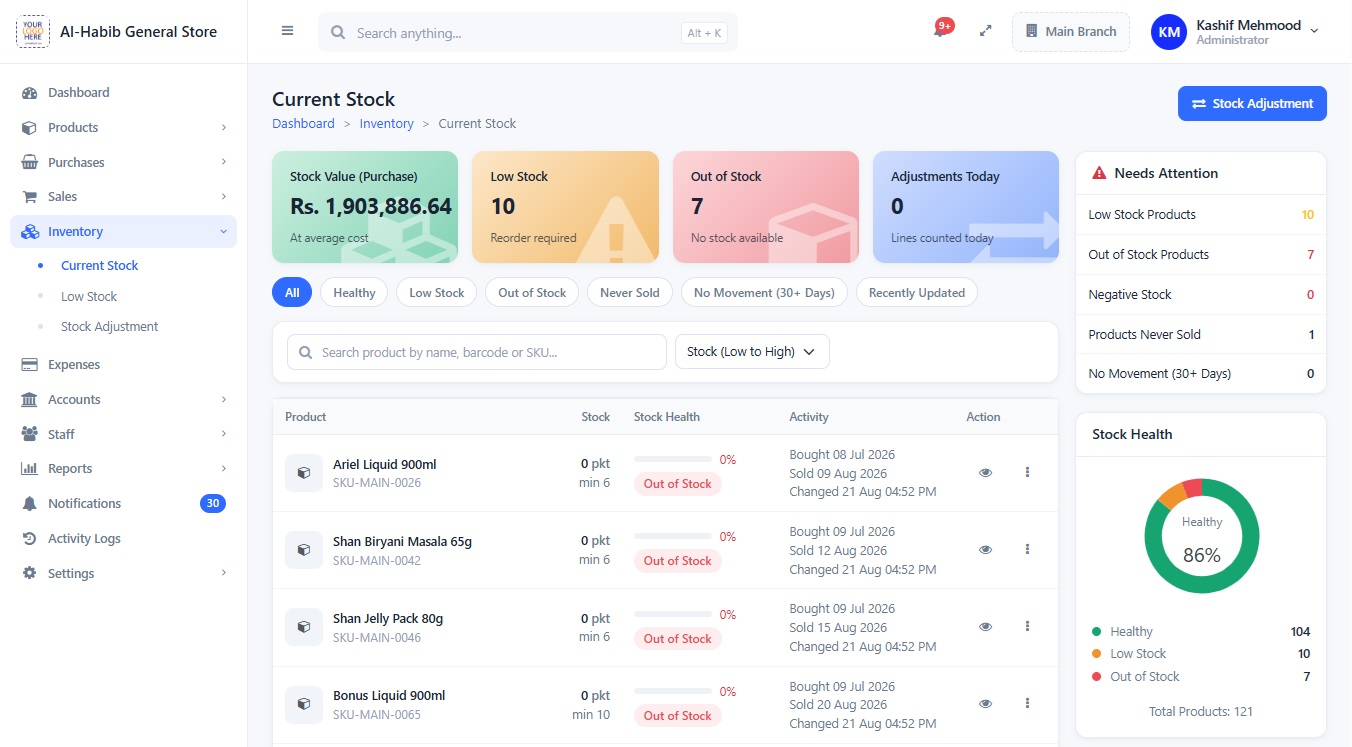Click Ariel Liquid stock health progress bar
This screenshot has width=1352, height=747.
pos(672,460)
